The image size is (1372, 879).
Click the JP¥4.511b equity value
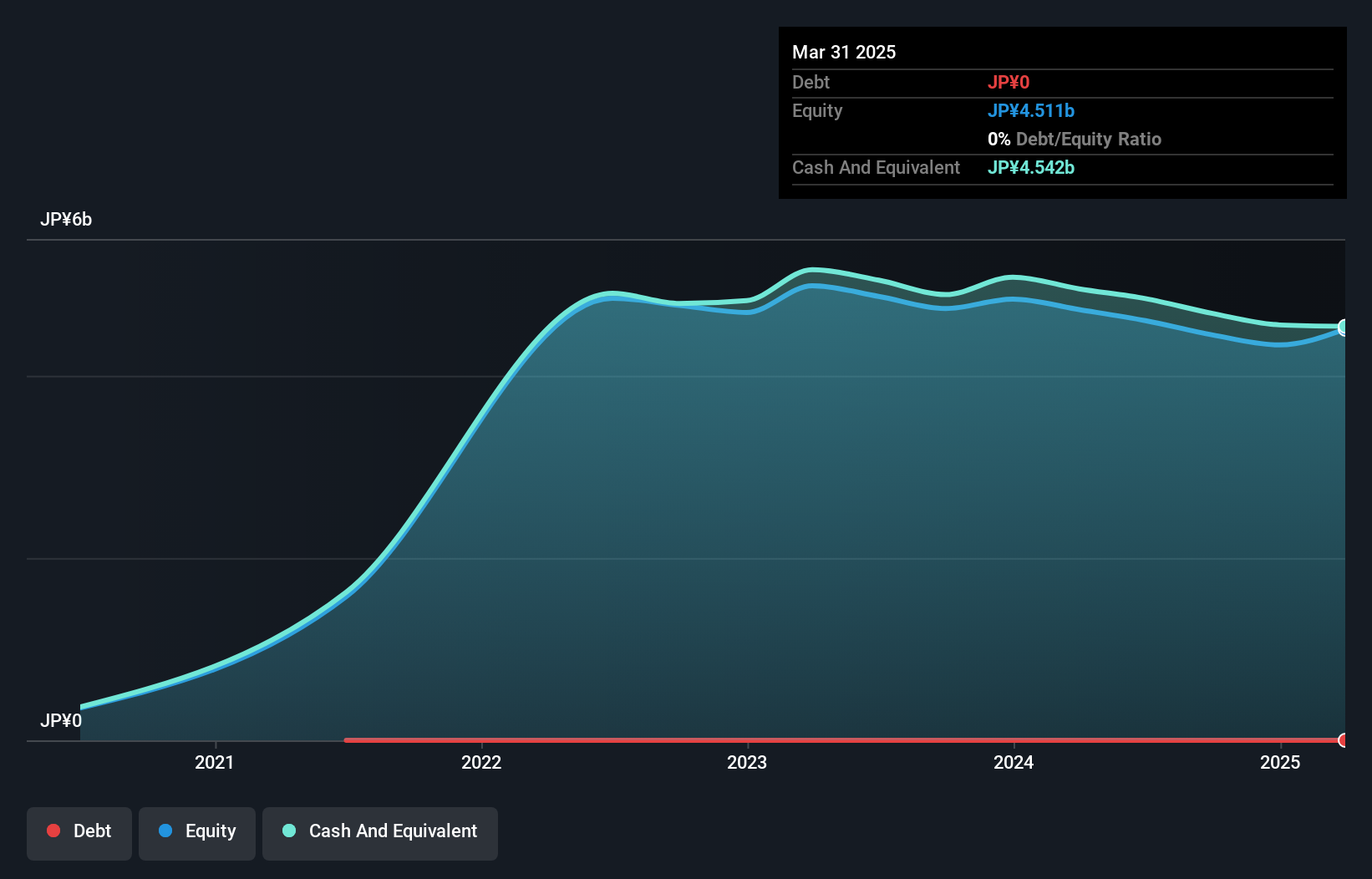click(1031, 111)
